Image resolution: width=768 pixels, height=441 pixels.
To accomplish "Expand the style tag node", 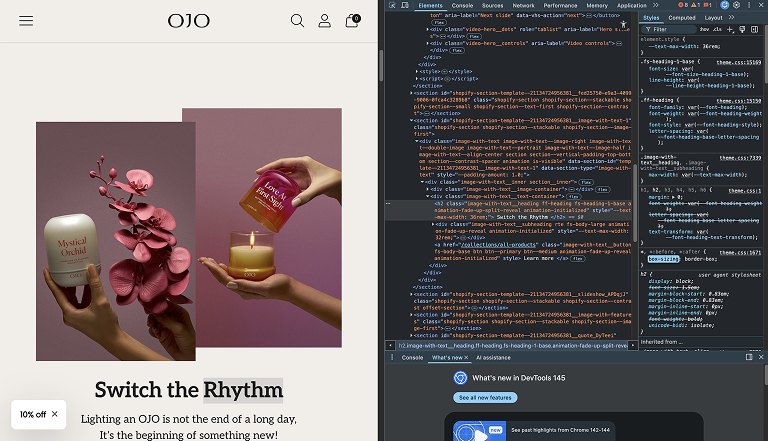I will (x=417, y=72).
